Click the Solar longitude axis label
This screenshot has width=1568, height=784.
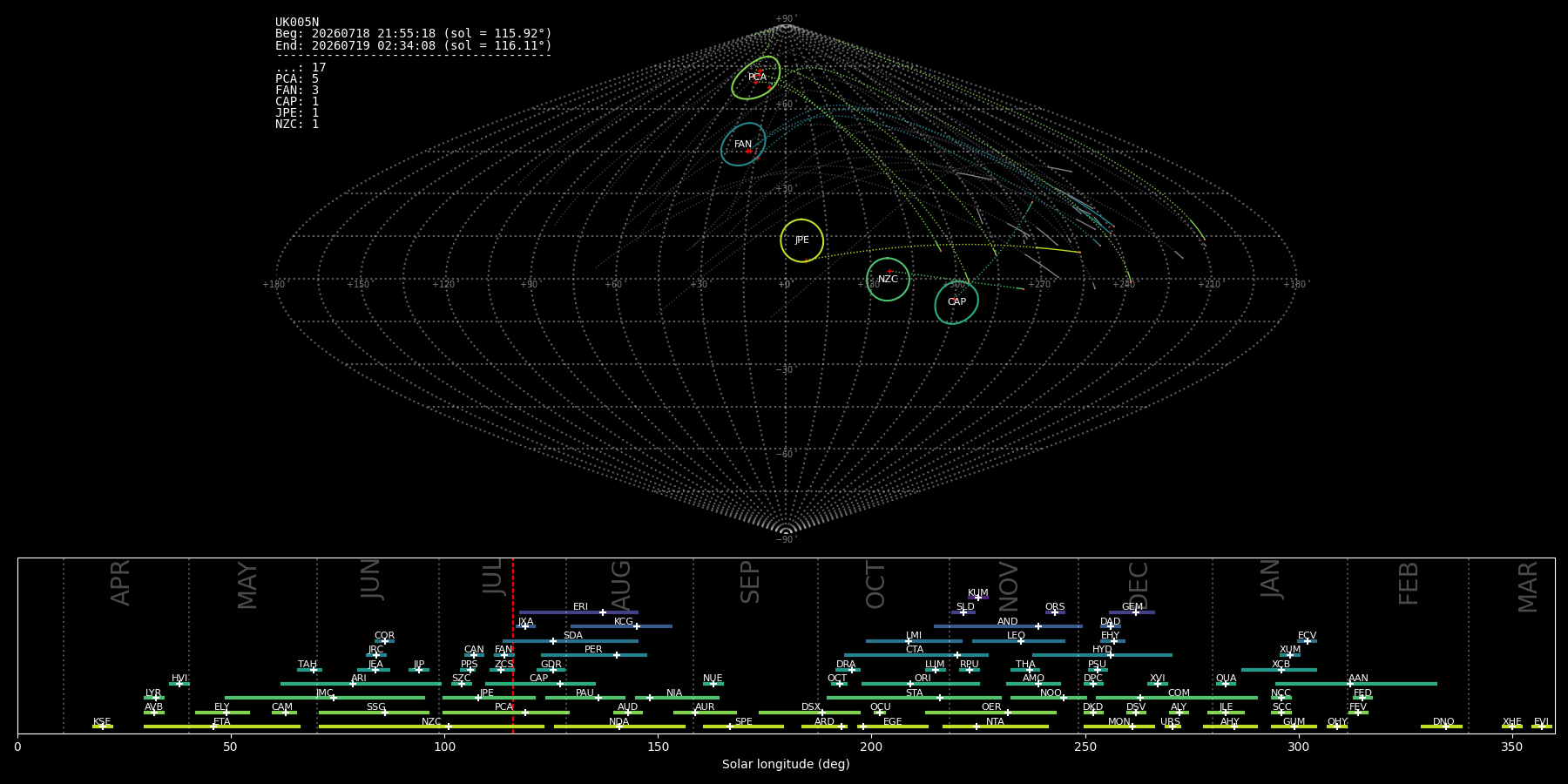[x=786, y=765]
